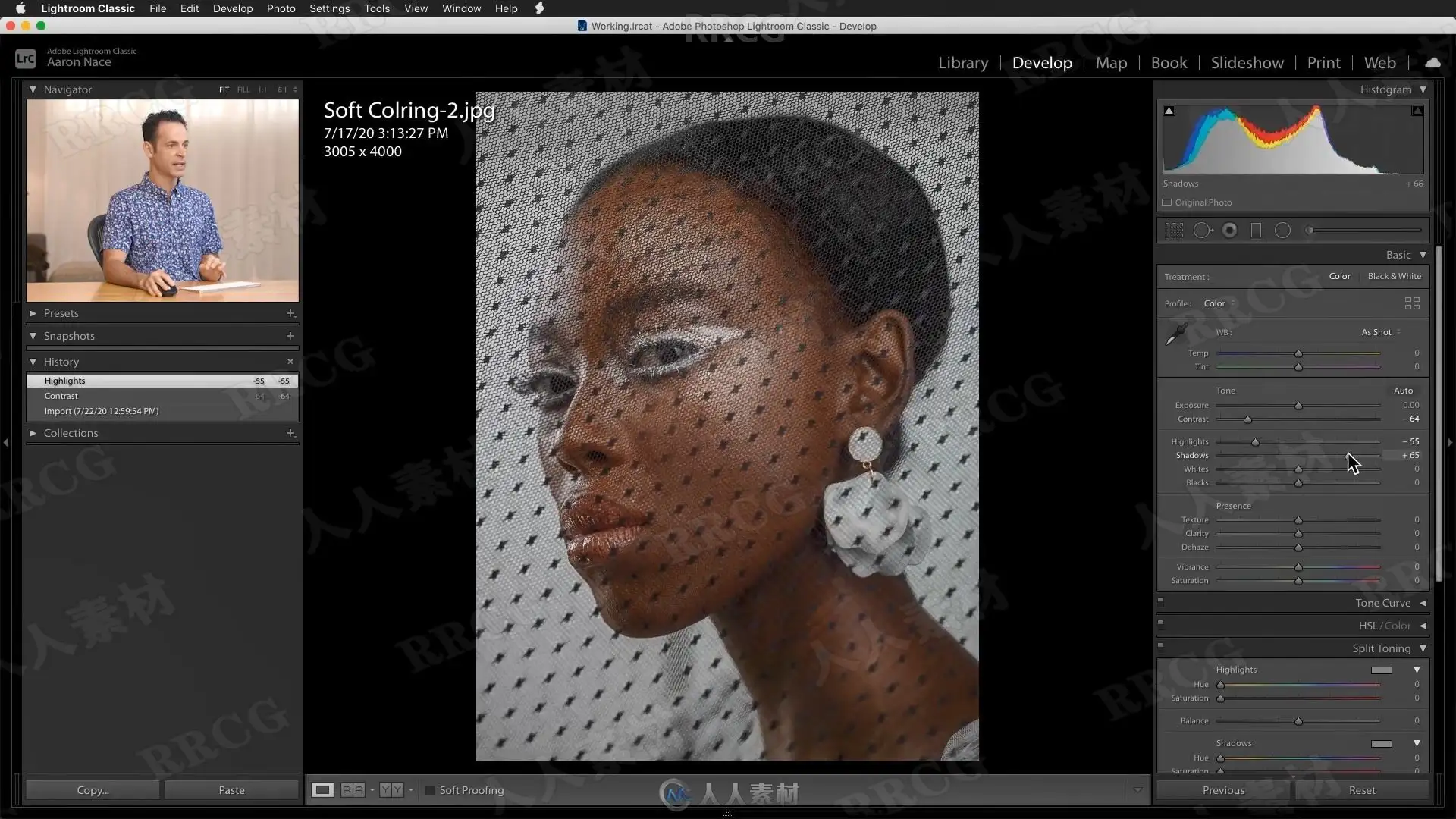Open the Map module
This screenshot has height=819, width=1456.
coord(1111,63)
